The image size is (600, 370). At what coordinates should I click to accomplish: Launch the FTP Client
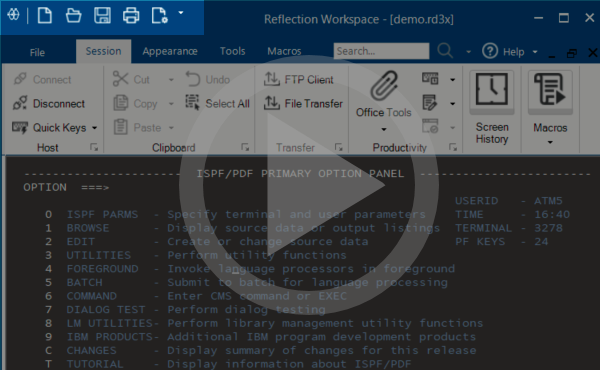[x=298, y=79]
